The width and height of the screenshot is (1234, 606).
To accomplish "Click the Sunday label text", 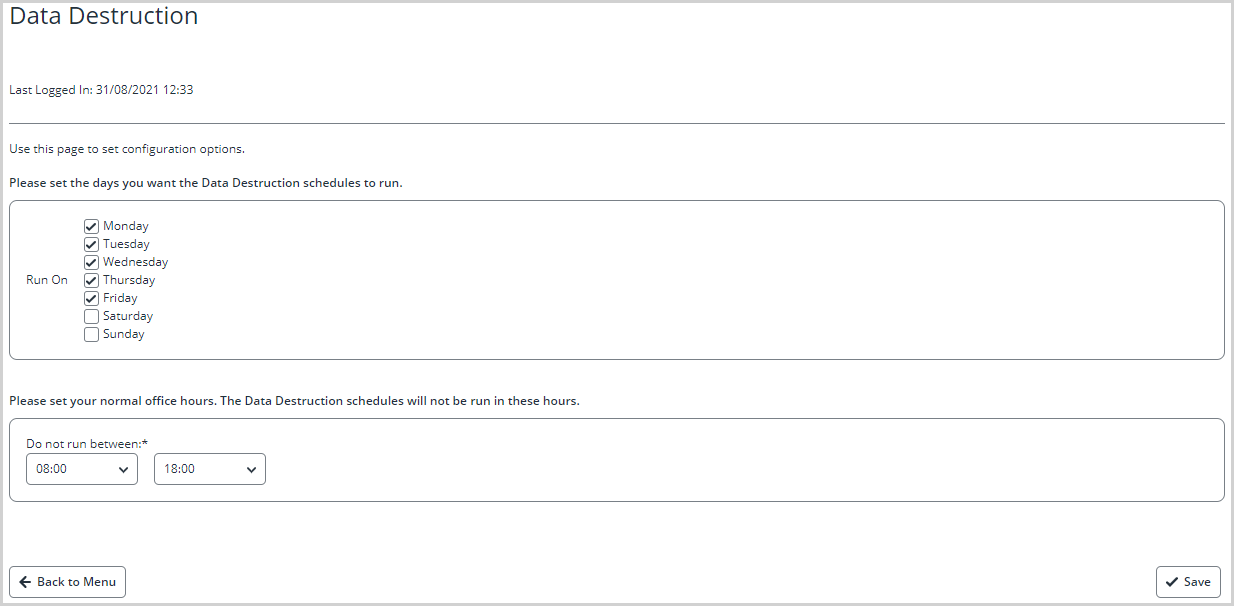I will pyautogui.click(x=124, y=334).
